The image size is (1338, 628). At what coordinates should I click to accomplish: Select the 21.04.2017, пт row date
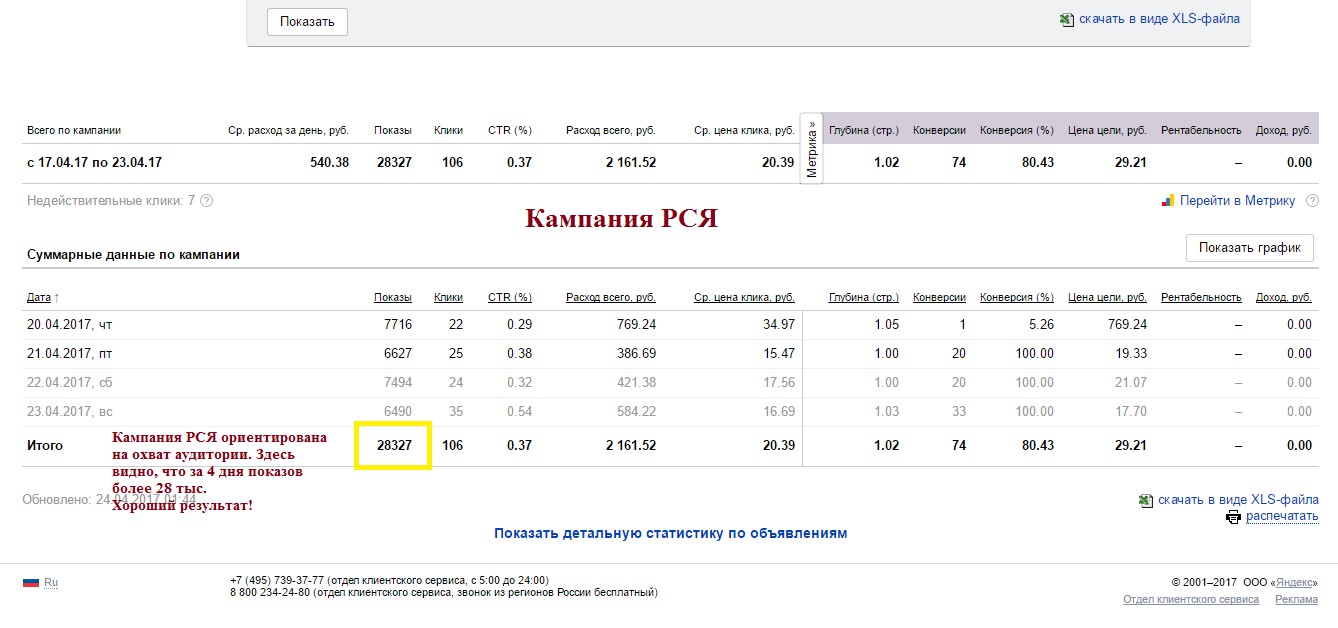point(69,353)
